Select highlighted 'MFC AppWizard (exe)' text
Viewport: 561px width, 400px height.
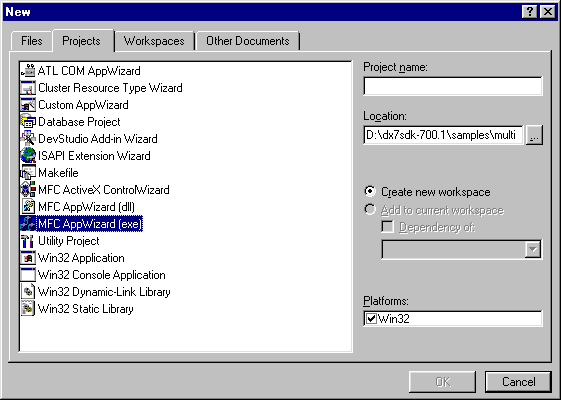tap(90, 224)
